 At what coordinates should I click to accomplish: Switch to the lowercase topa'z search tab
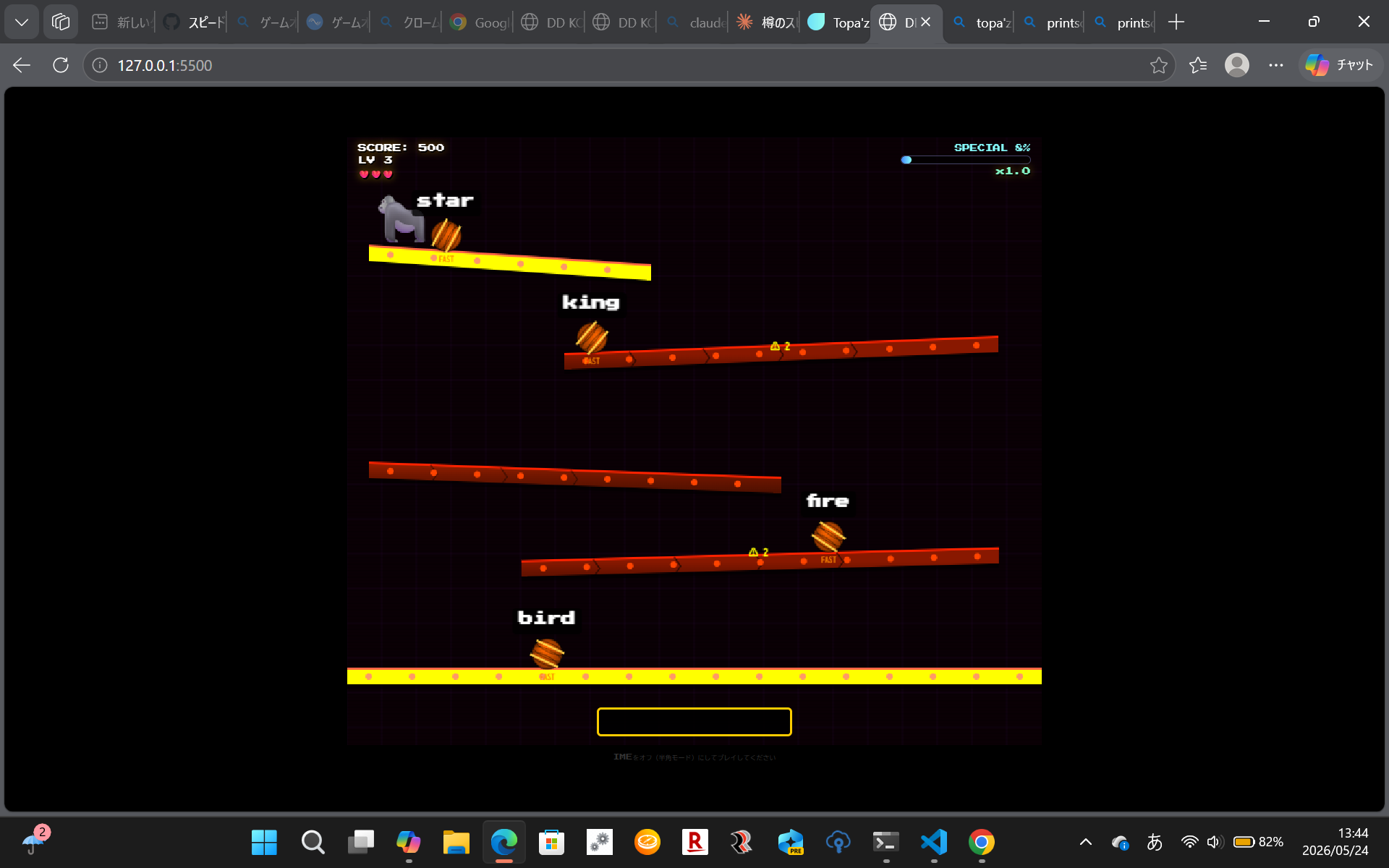(980, 22)
